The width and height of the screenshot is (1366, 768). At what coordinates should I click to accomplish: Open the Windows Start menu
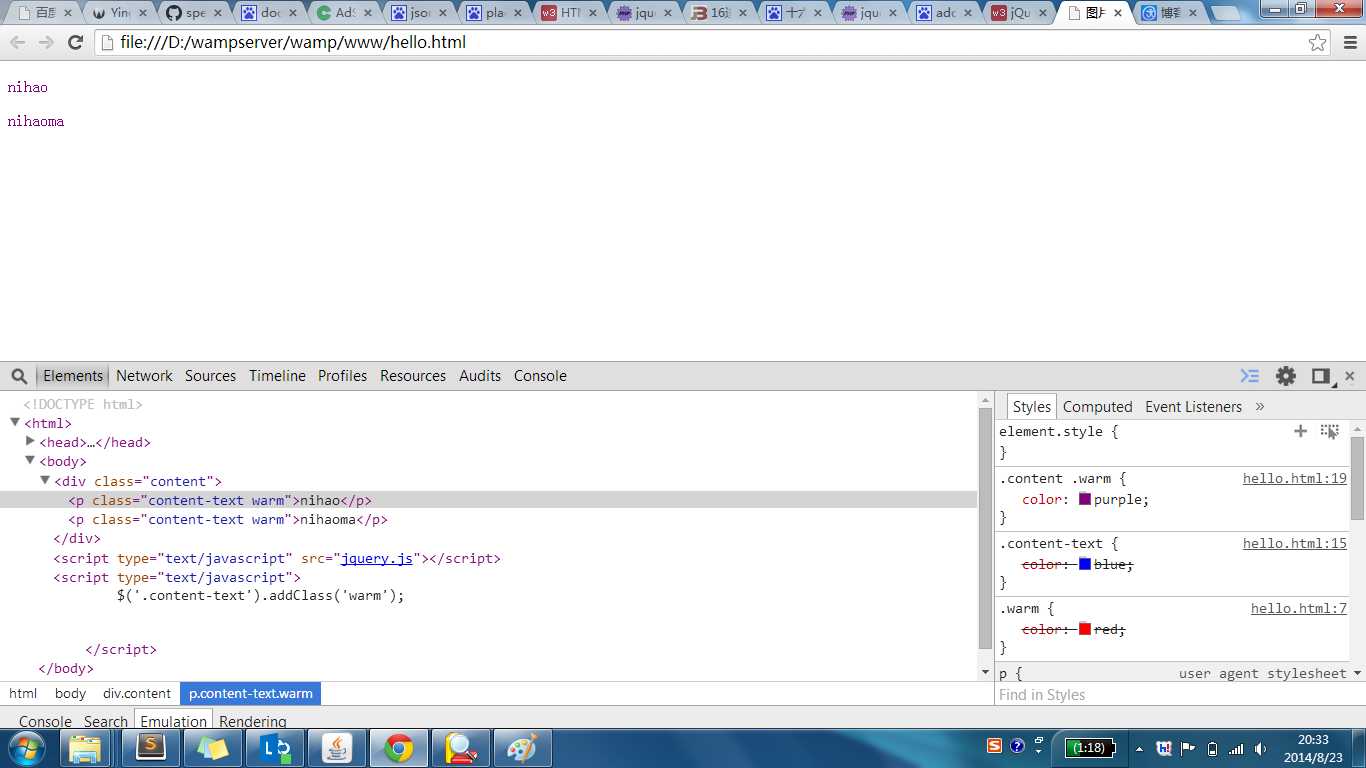point(25,748)
